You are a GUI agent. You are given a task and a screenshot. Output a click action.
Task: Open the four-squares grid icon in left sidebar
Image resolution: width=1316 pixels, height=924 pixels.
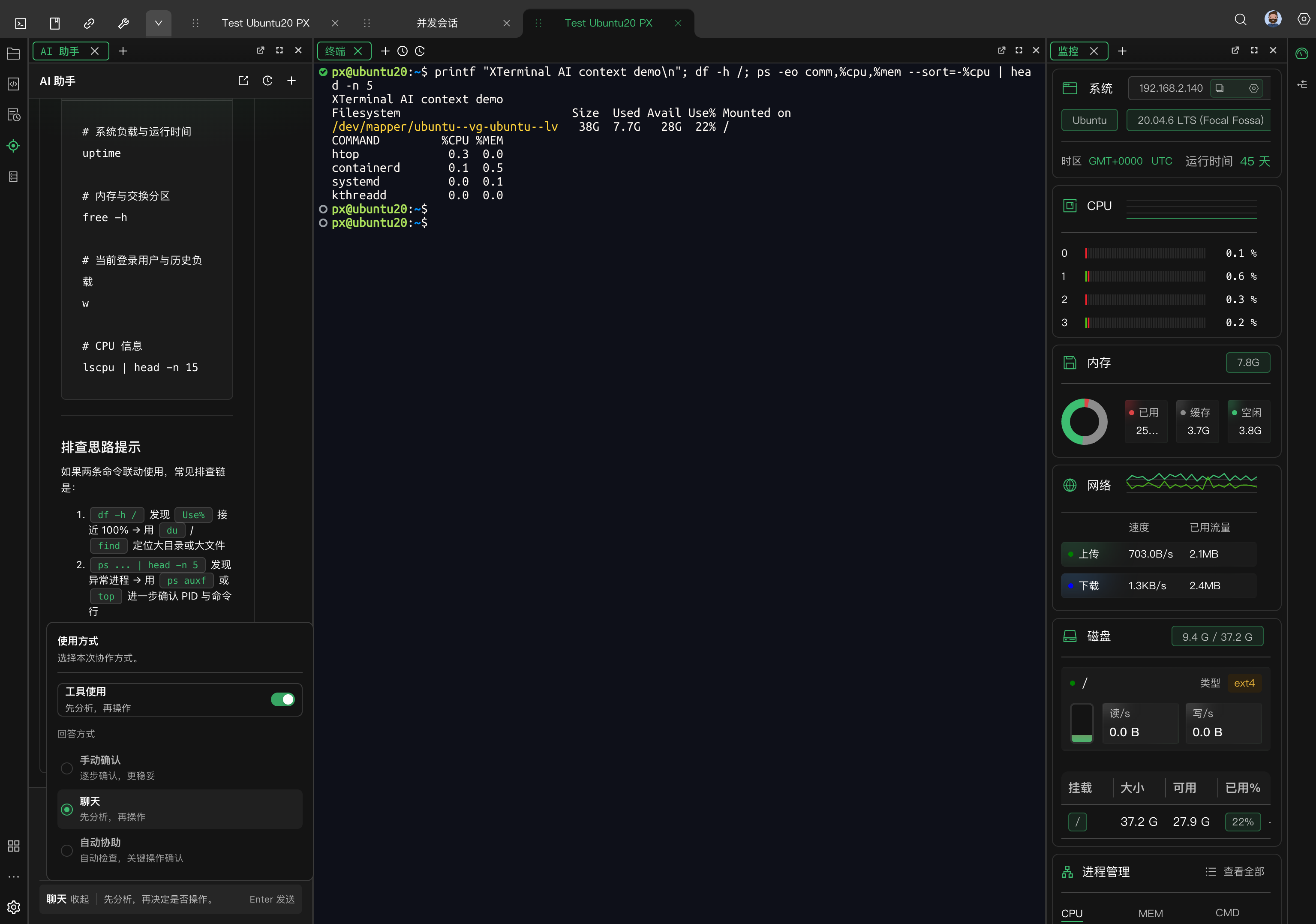tap(14, 846)
